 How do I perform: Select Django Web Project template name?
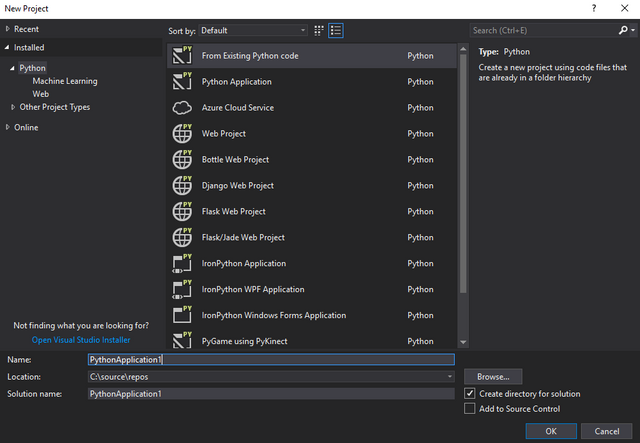click(x=238, y=185)
